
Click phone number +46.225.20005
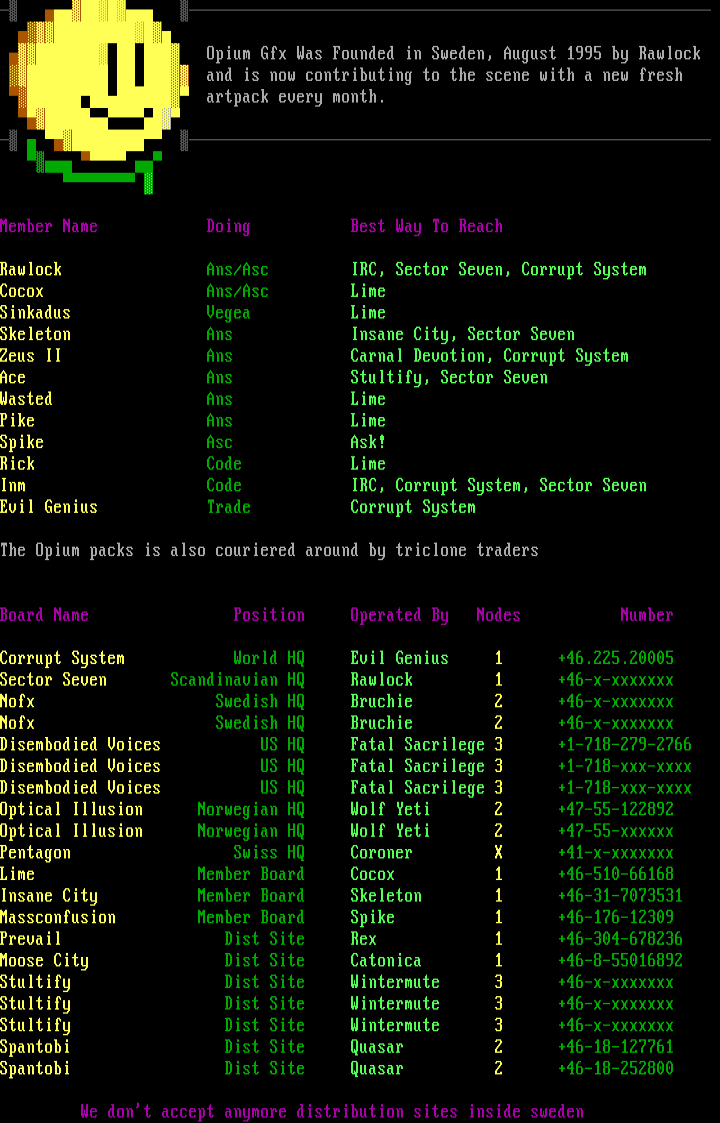pyautogui.click(x=615, y=659)
